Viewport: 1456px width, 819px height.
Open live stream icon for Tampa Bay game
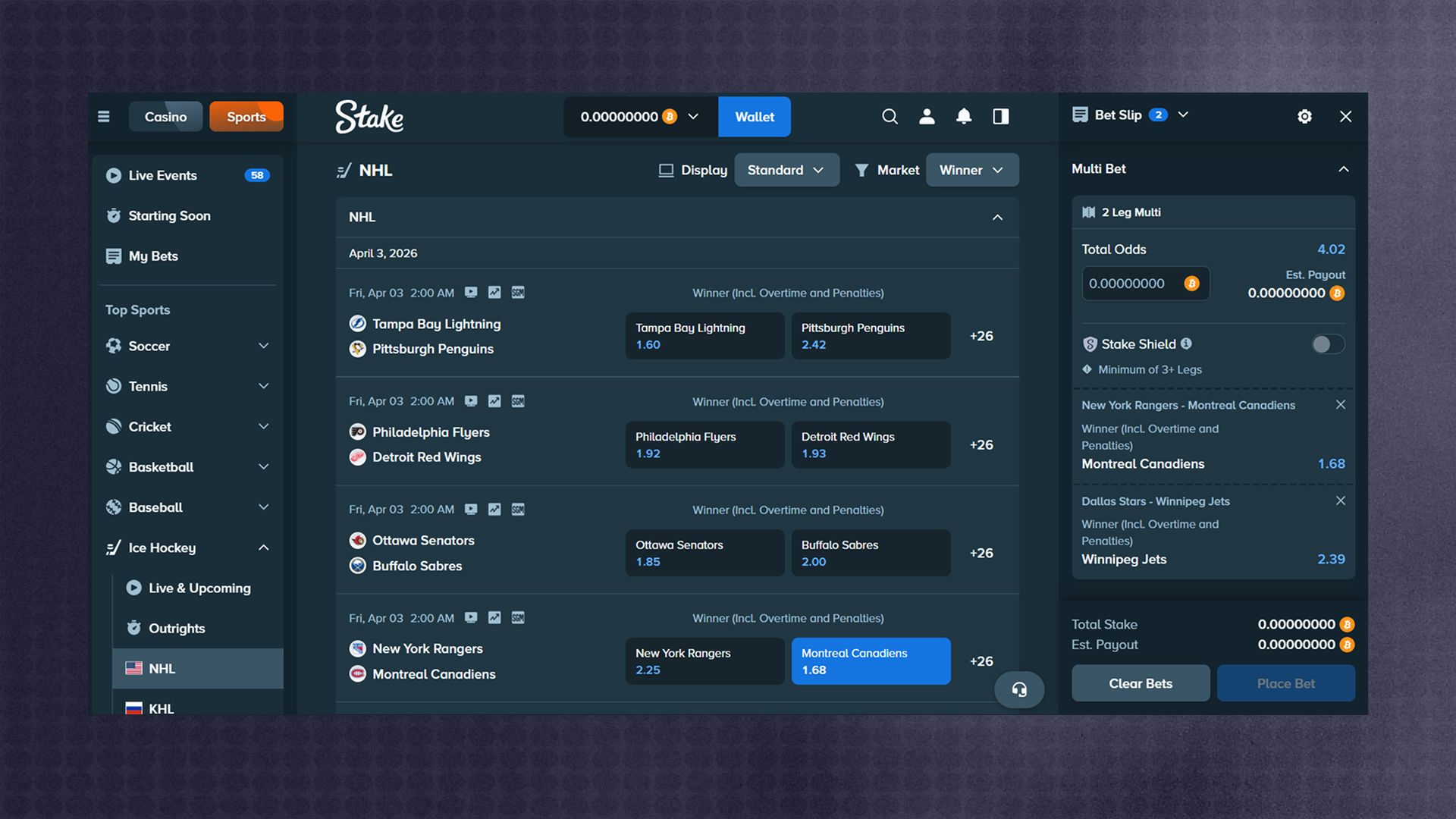471,292
